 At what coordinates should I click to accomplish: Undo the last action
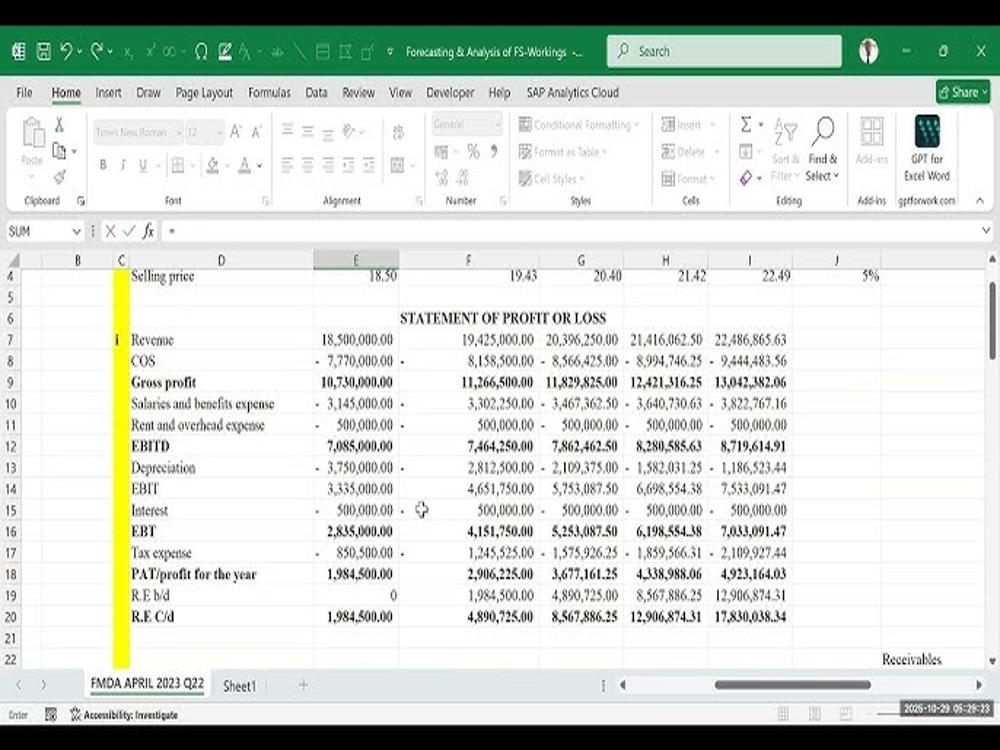tap(66, 52)
